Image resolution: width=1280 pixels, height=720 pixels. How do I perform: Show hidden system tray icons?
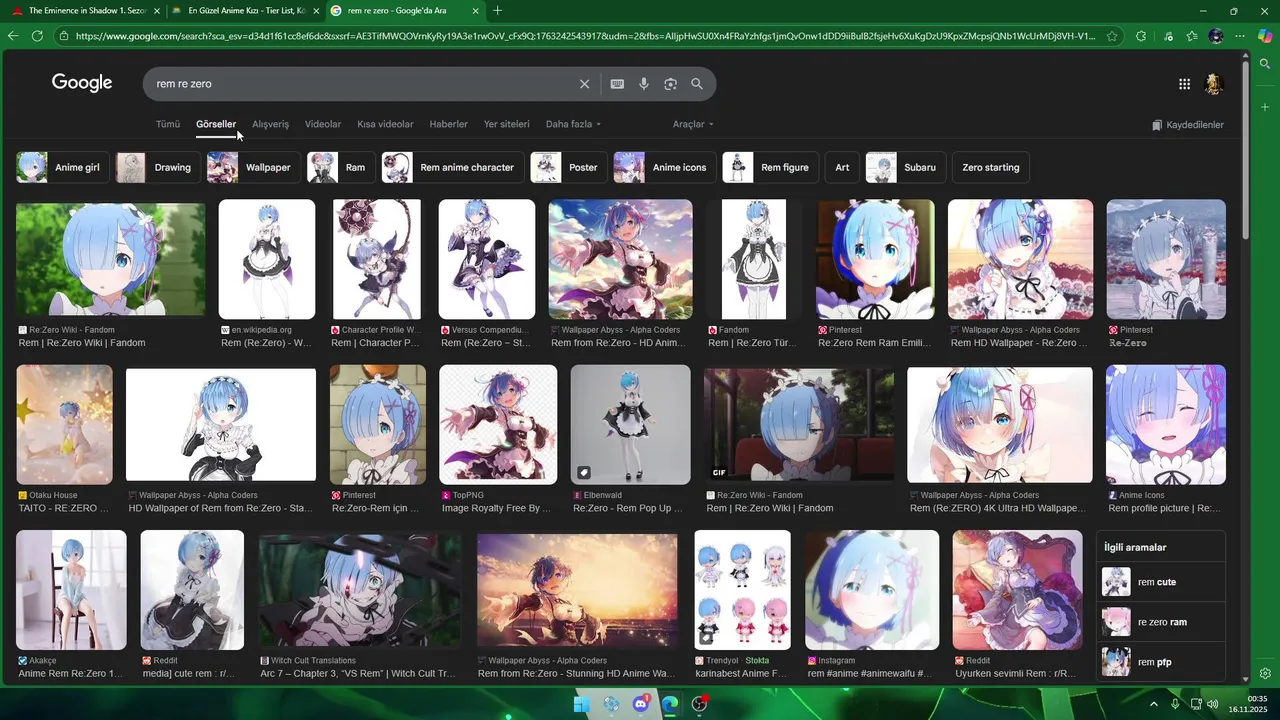(x=1153, y=704)
